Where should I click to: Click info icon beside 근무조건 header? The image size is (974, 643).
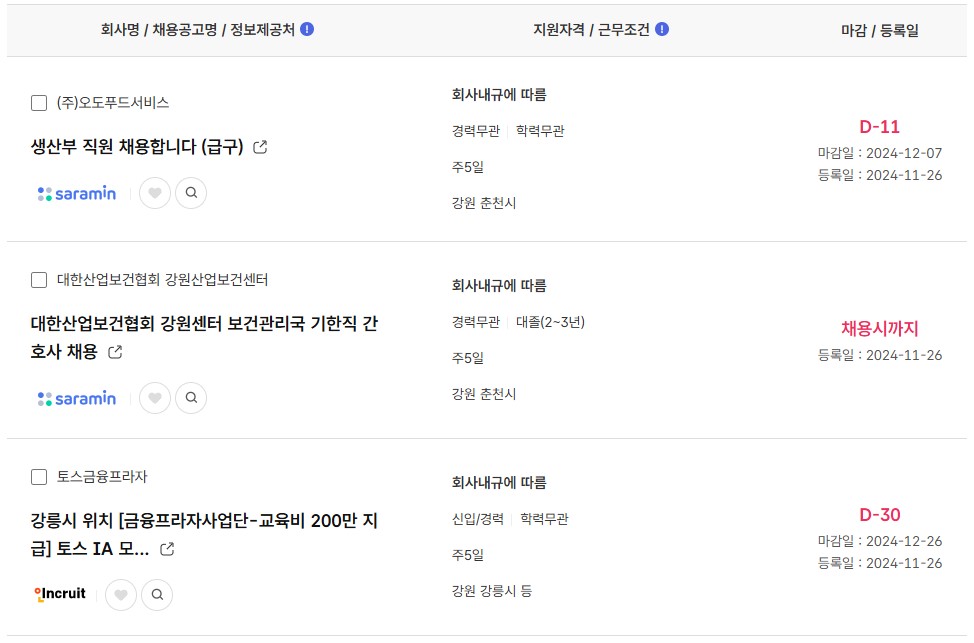662,29
